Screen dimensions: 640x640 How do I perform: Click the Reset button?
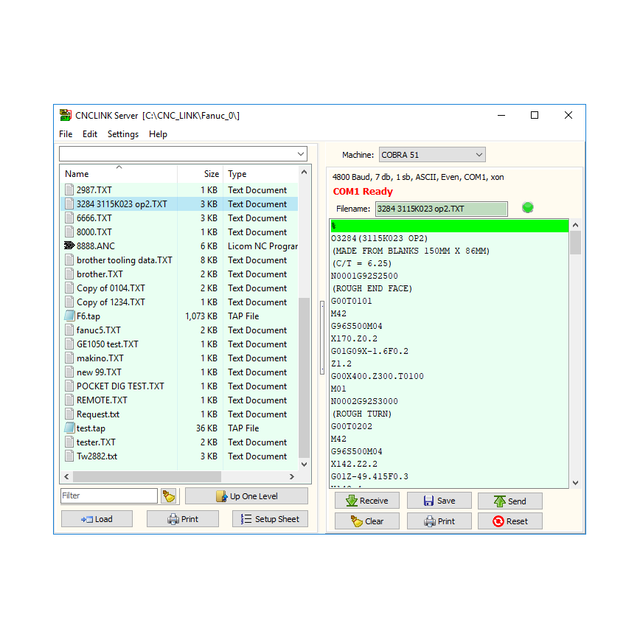point(510,521)
